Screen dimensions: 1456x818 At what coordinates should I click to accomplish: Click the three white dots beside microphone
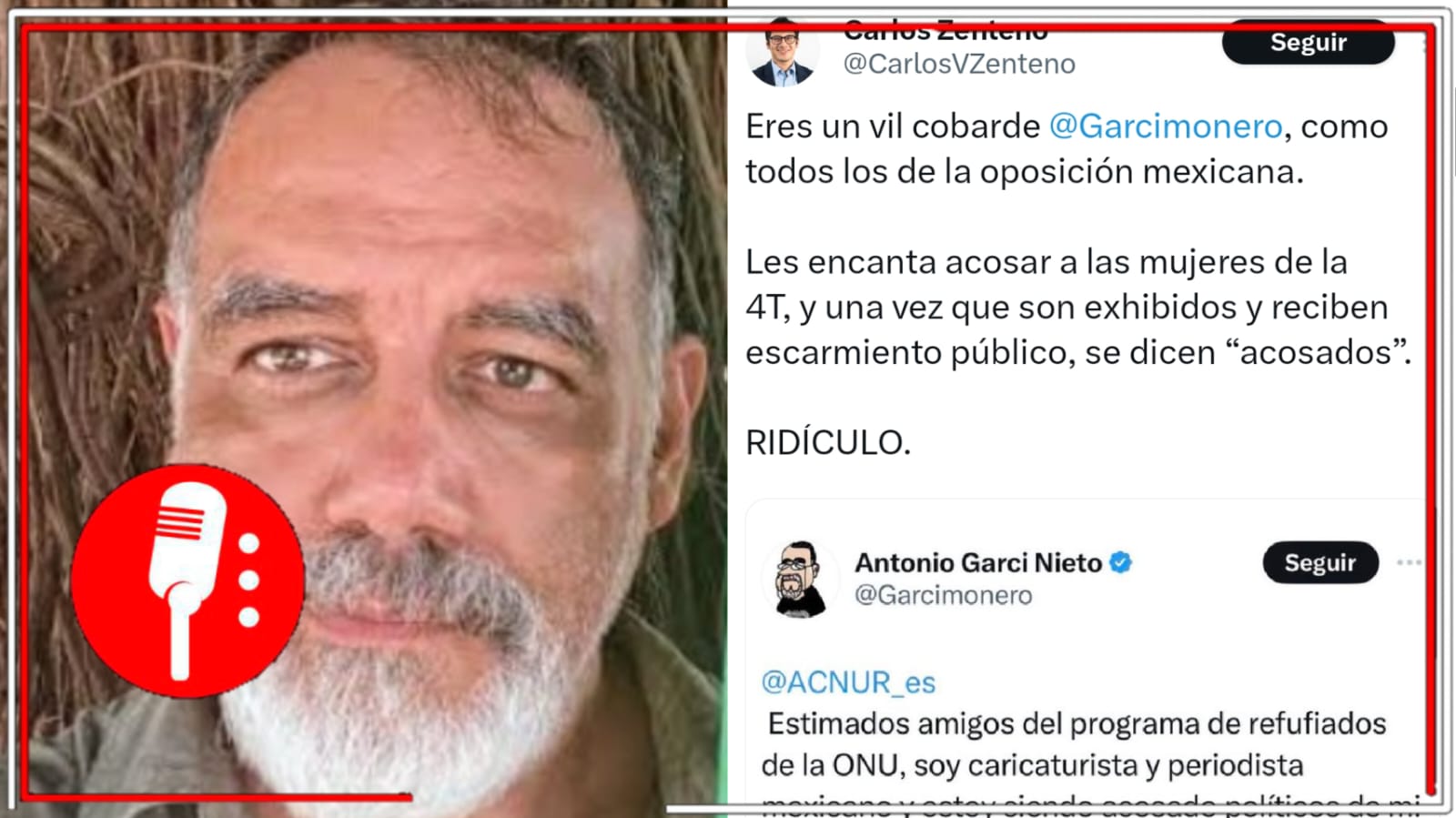click(248, 581)
